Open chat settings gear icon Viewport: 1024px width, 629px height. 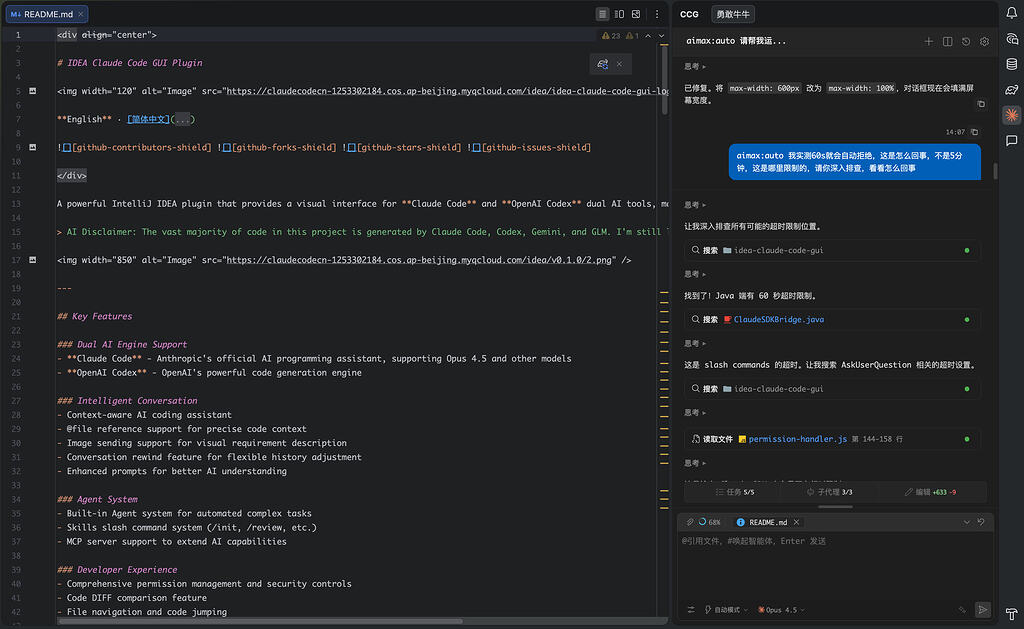[984, 41]
